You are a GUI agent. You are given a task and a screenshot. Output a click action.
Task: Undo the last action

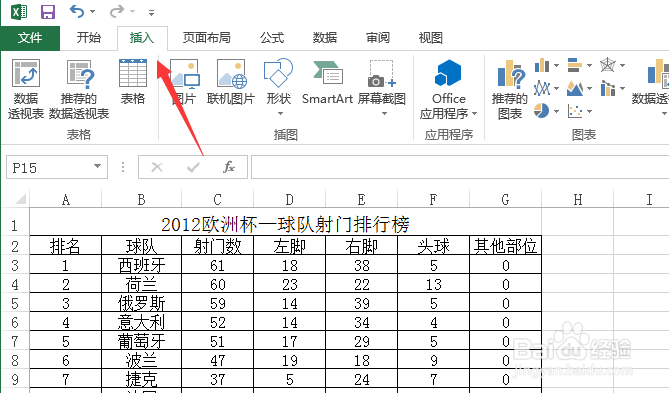[x=77, y=12]
